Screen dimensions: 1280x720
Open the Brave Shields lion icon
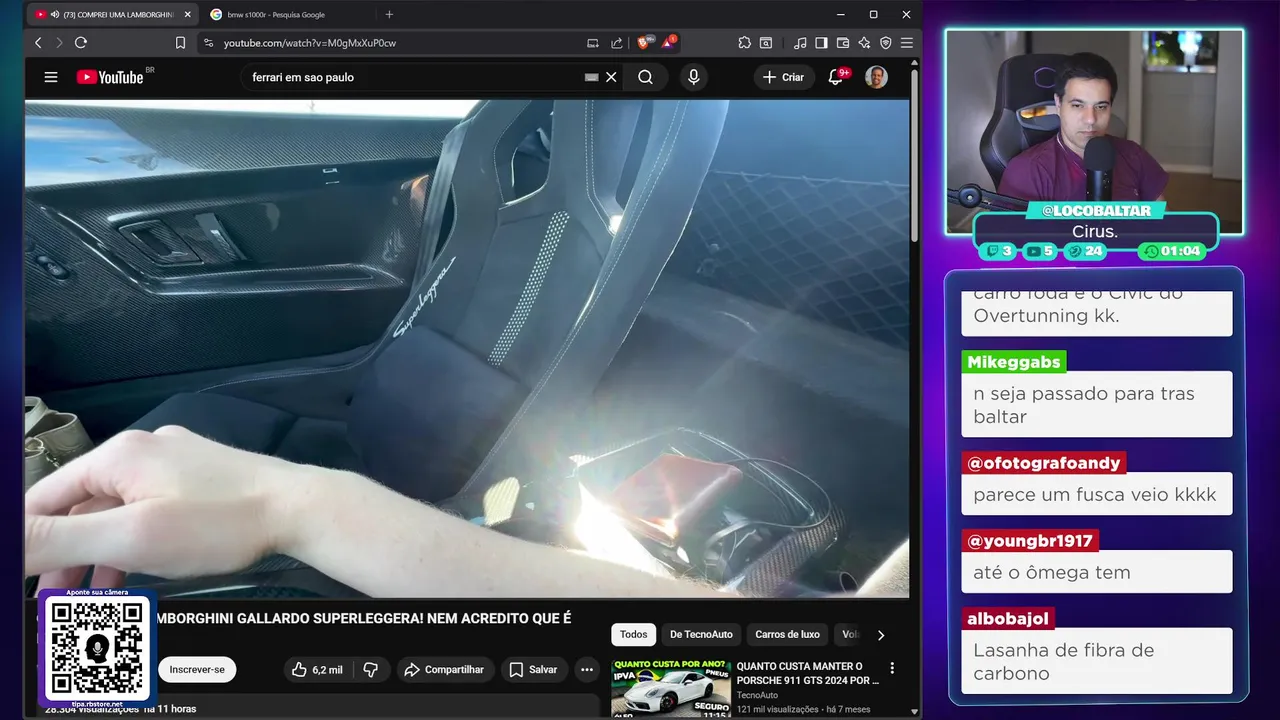pyautogui.click(x=644, y=43)
